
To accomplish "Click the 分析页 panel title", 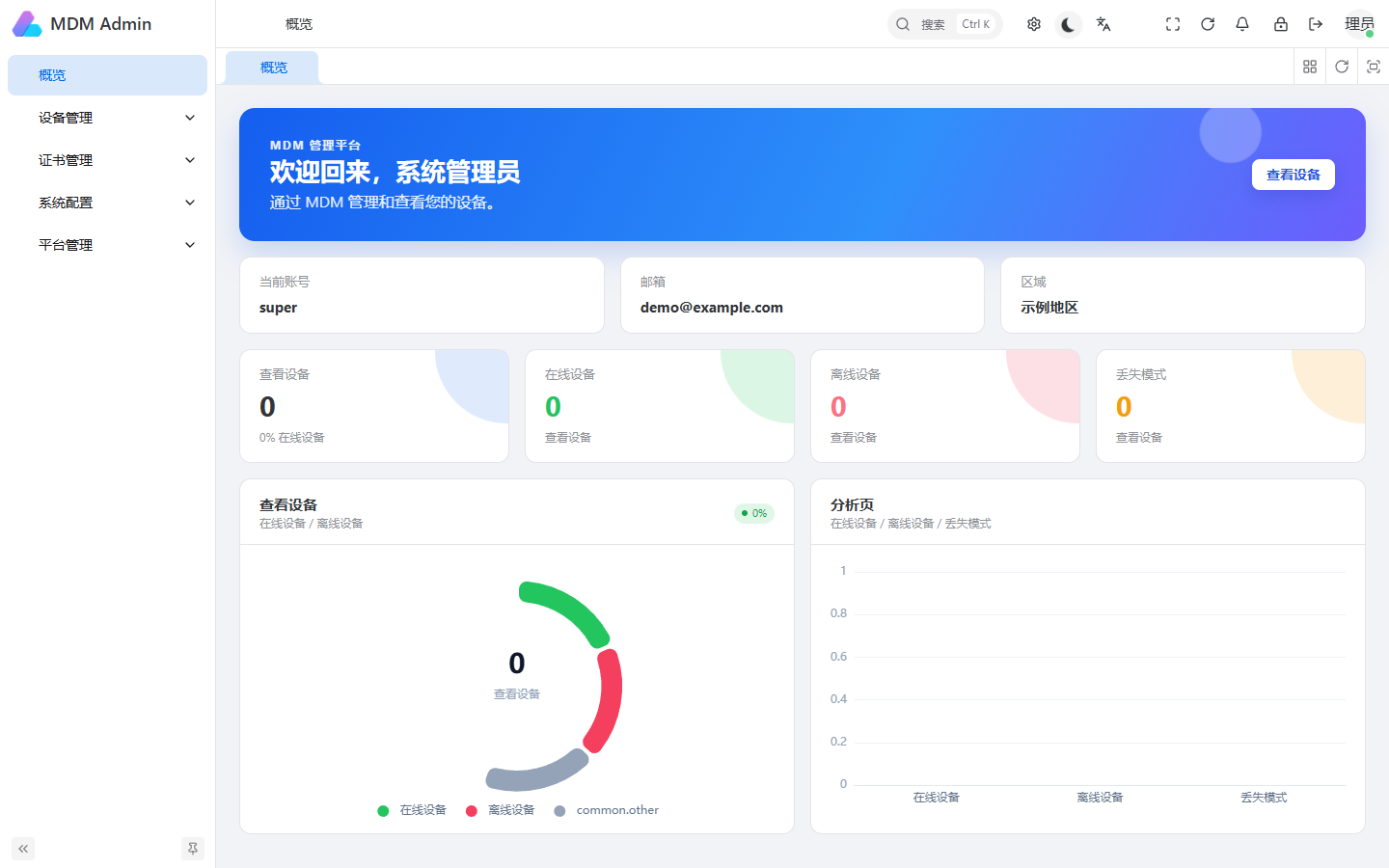I will 852,504.
